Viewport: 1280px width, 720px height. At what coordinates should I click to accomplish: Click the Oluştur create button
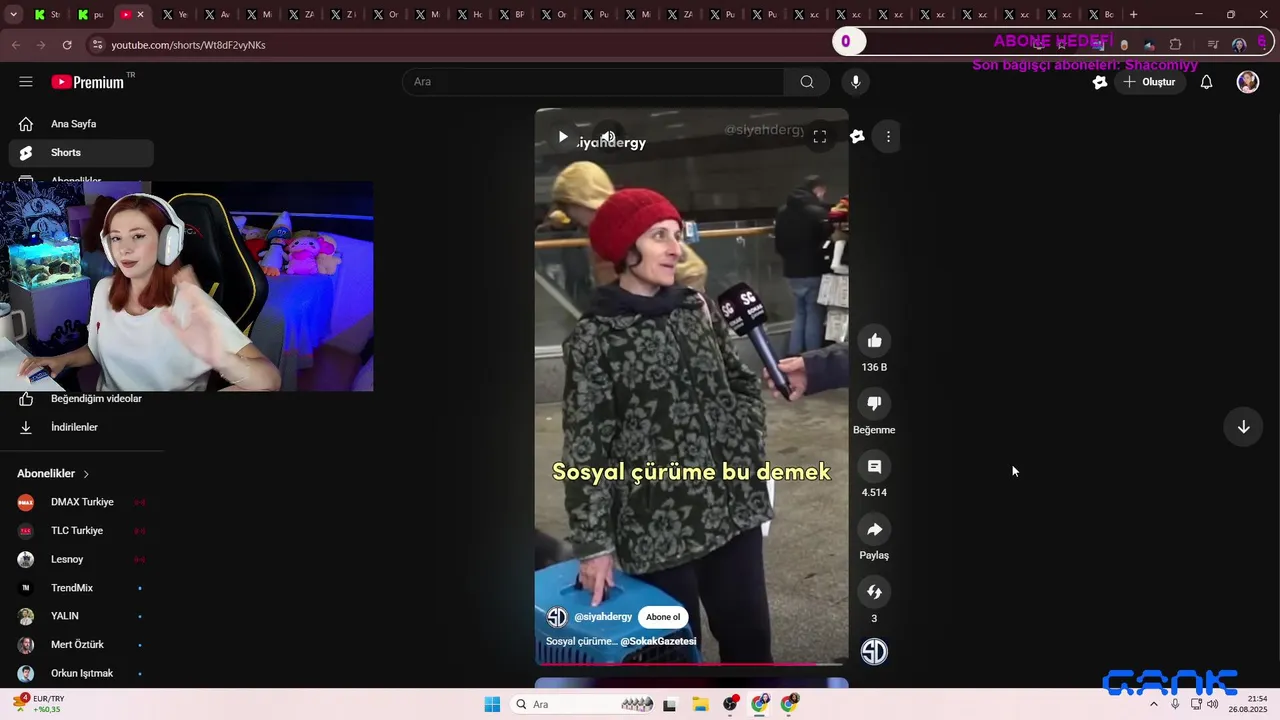pyautogui.click(x=1149, y=82)
